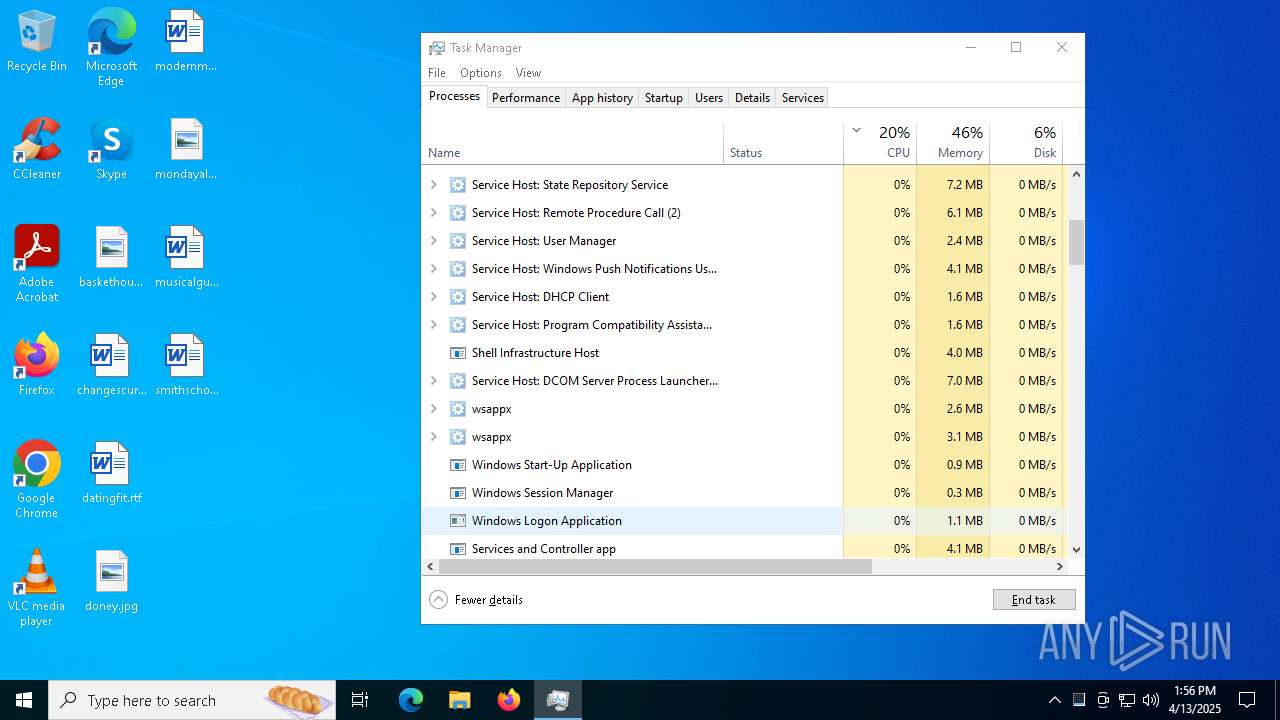
Task: Select the Skype desktop shortcut
Action: (111, 149)
